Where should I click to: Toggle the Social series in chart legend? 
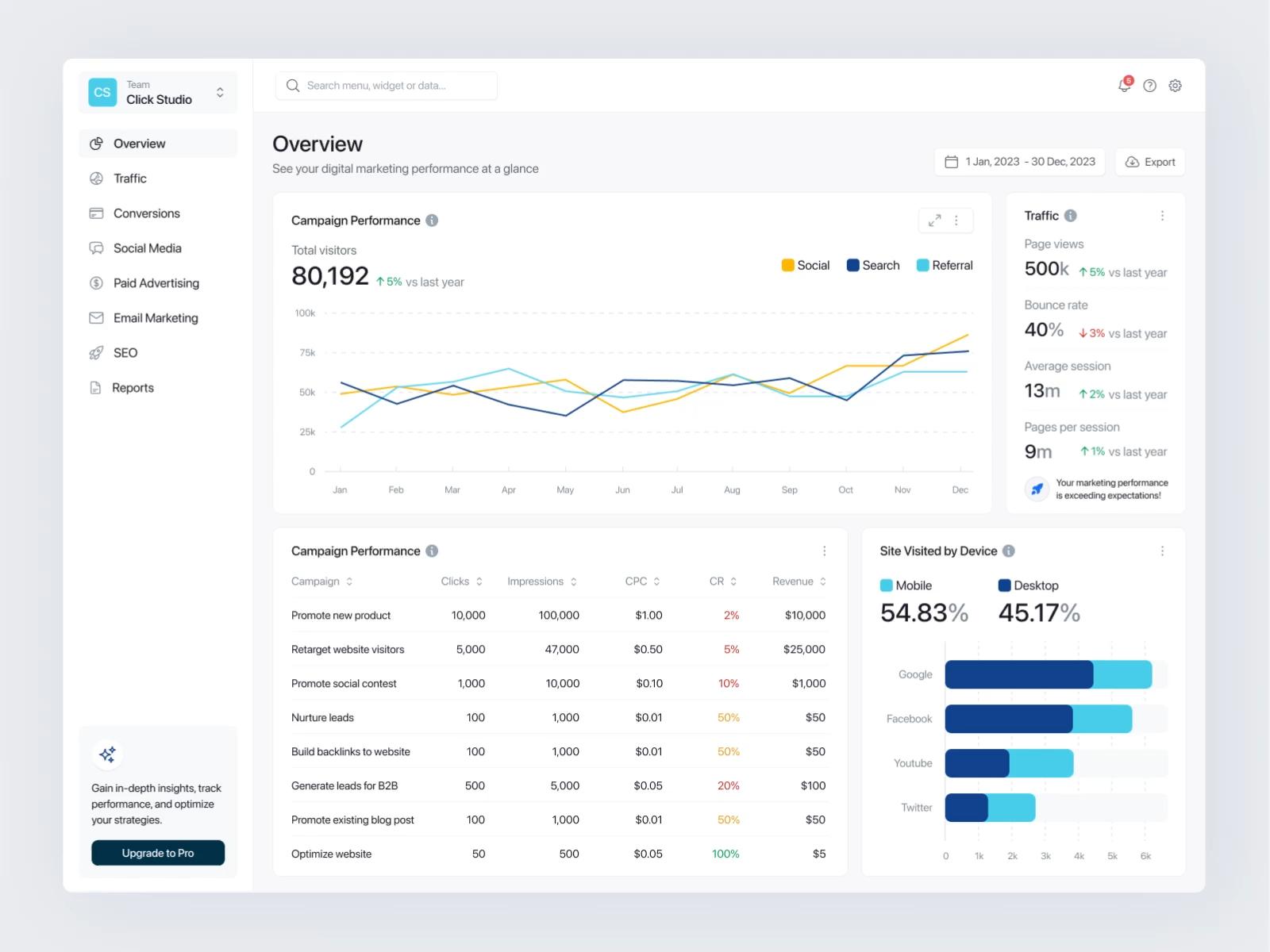tap(806, 266)
